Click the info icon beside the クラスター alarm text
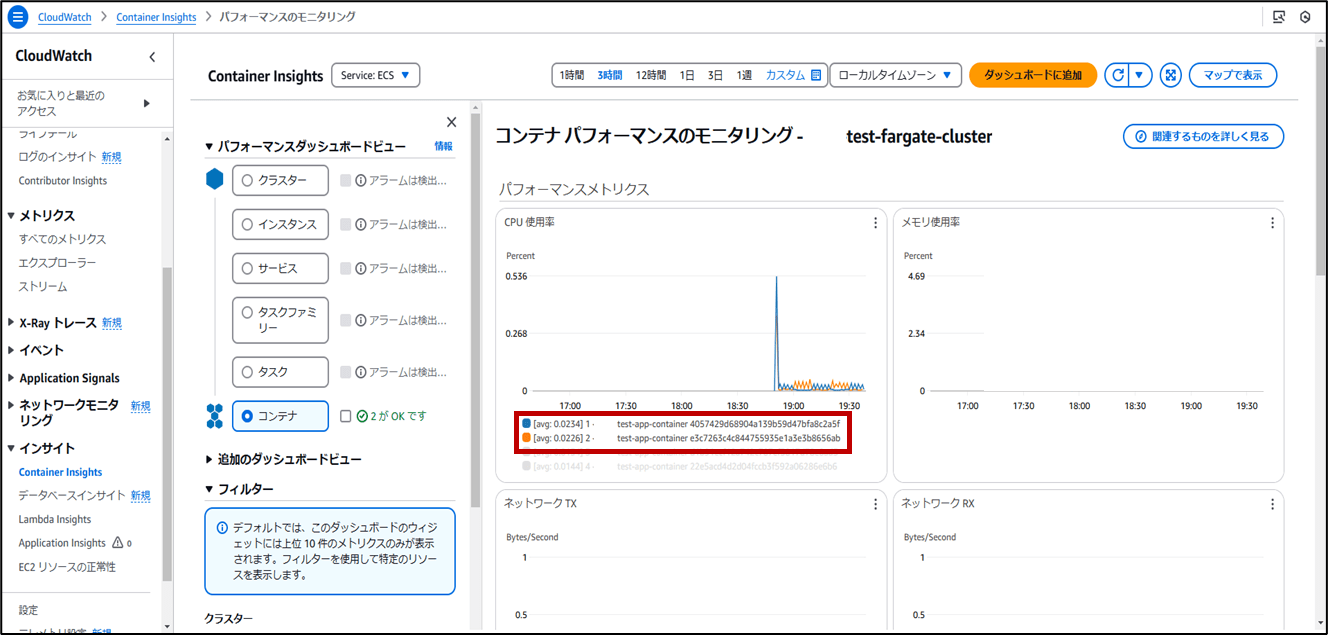 pyautogui.click(x=361, y=181)
